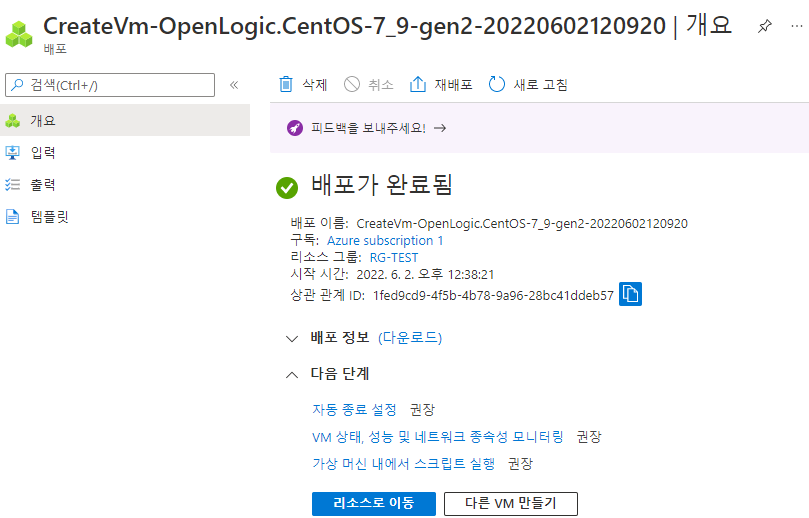Click the 다음 단계 section title

pyautogui.click(x=340, y=374)
